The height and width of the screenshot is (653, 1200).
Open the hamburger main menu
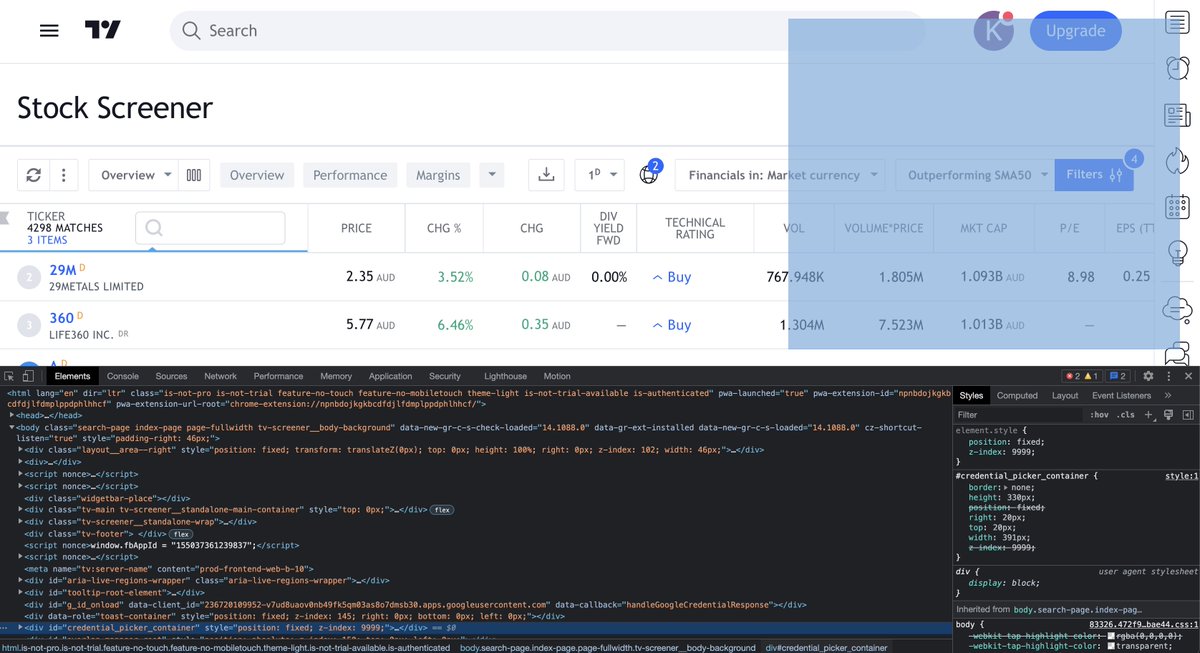49,30
